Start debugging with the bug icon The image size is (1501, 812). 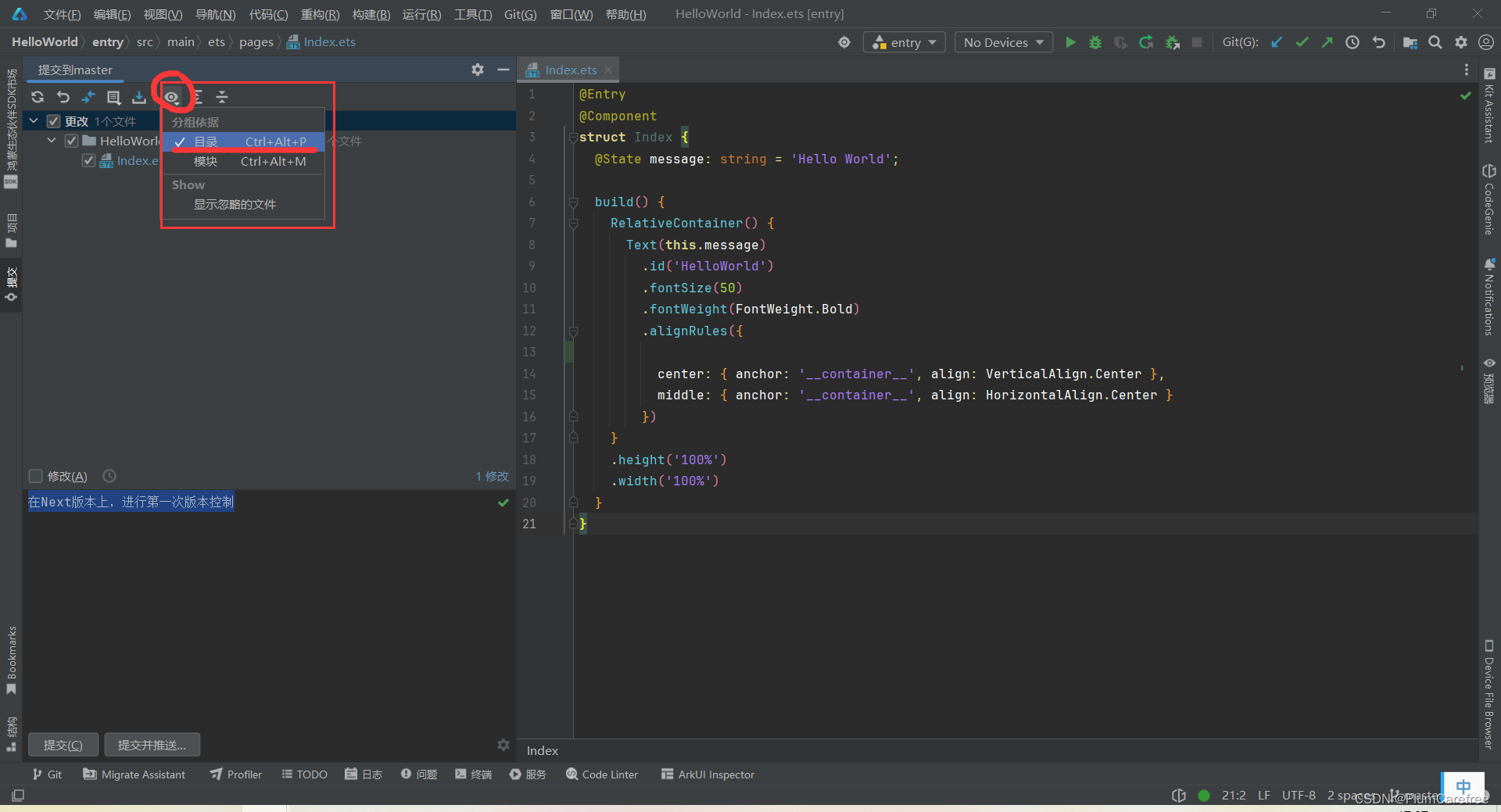[1095, 42]
